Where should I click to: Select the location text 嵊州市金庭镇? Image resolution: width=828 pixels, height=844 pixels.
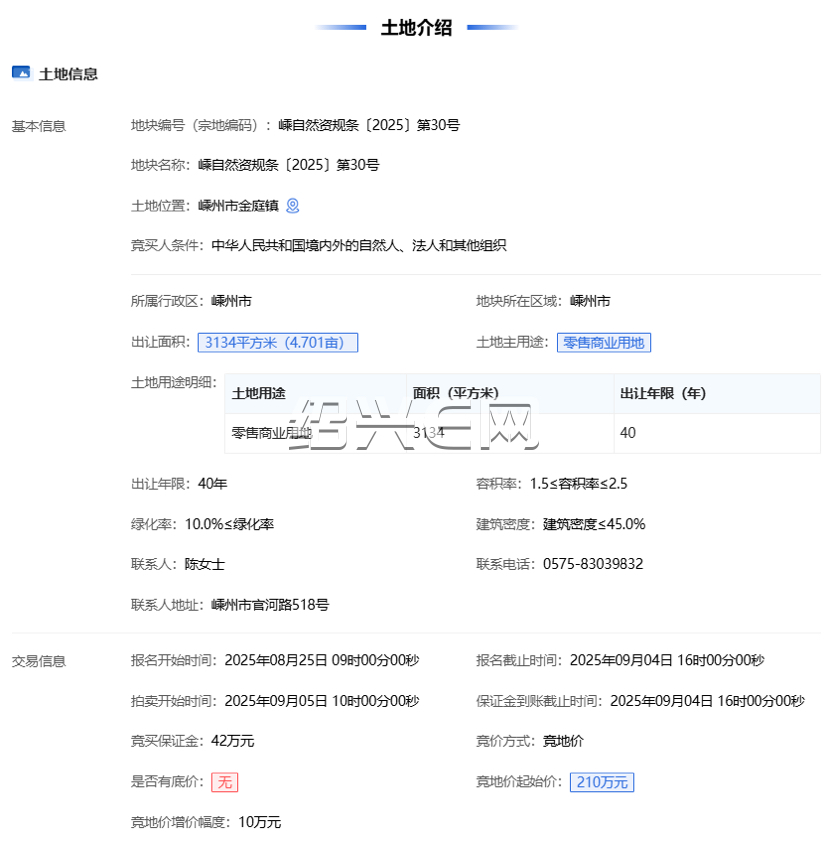pyautogui.click(x=238, y=206)
